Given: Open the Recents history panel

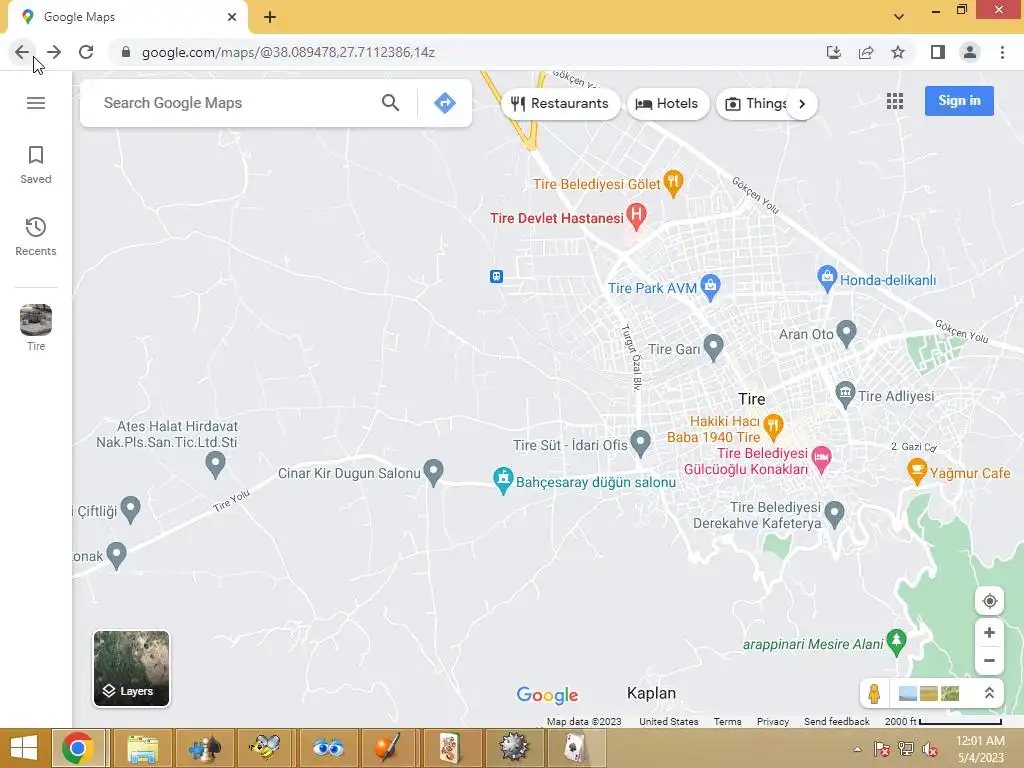Looking at the screenshot, I should pyautogui.click(x=36, y=236).
